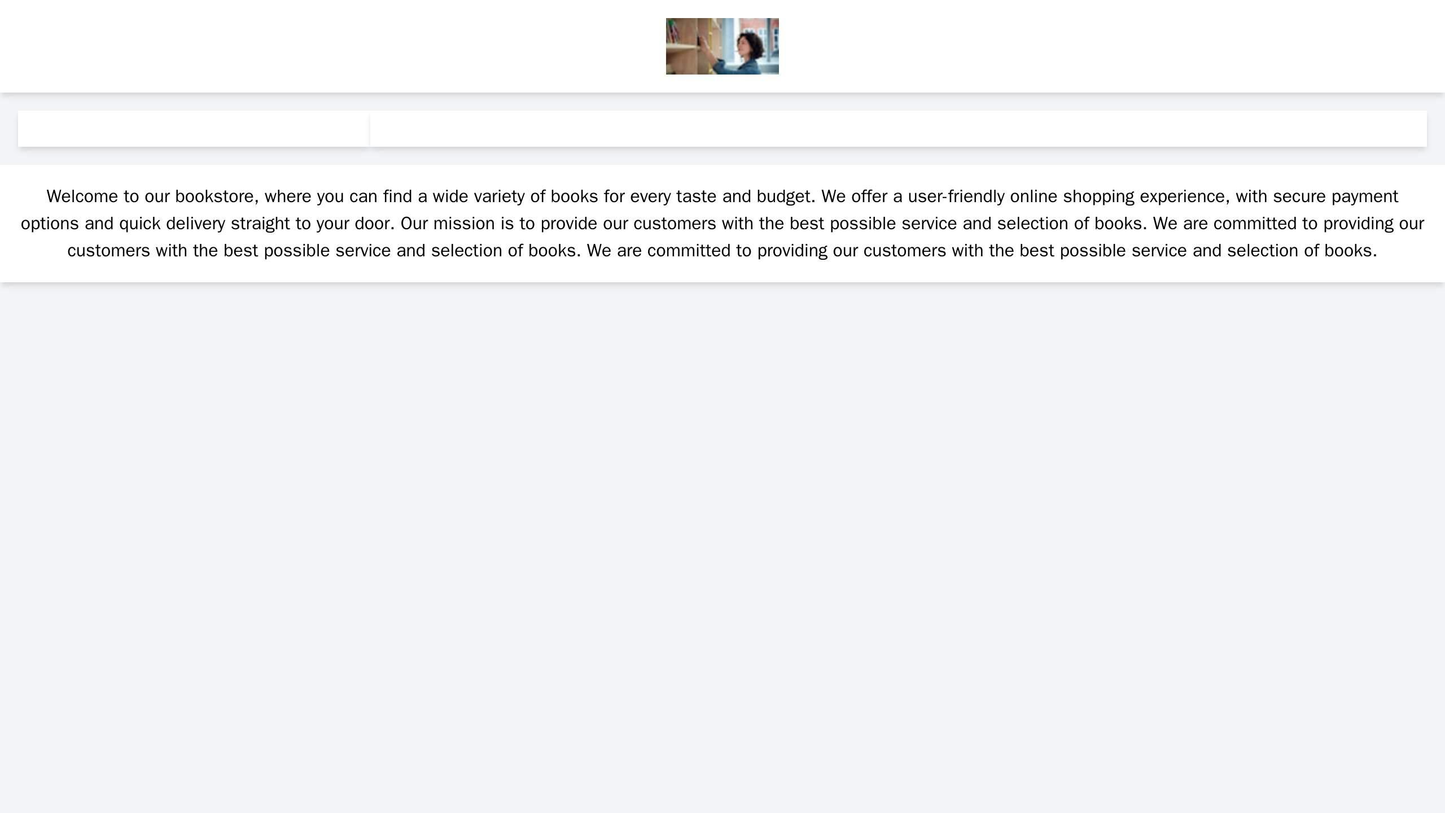Focus the left panel under the header
Image resolution: width=1445 pixels, height=813 pixels.
pos(193,129)
